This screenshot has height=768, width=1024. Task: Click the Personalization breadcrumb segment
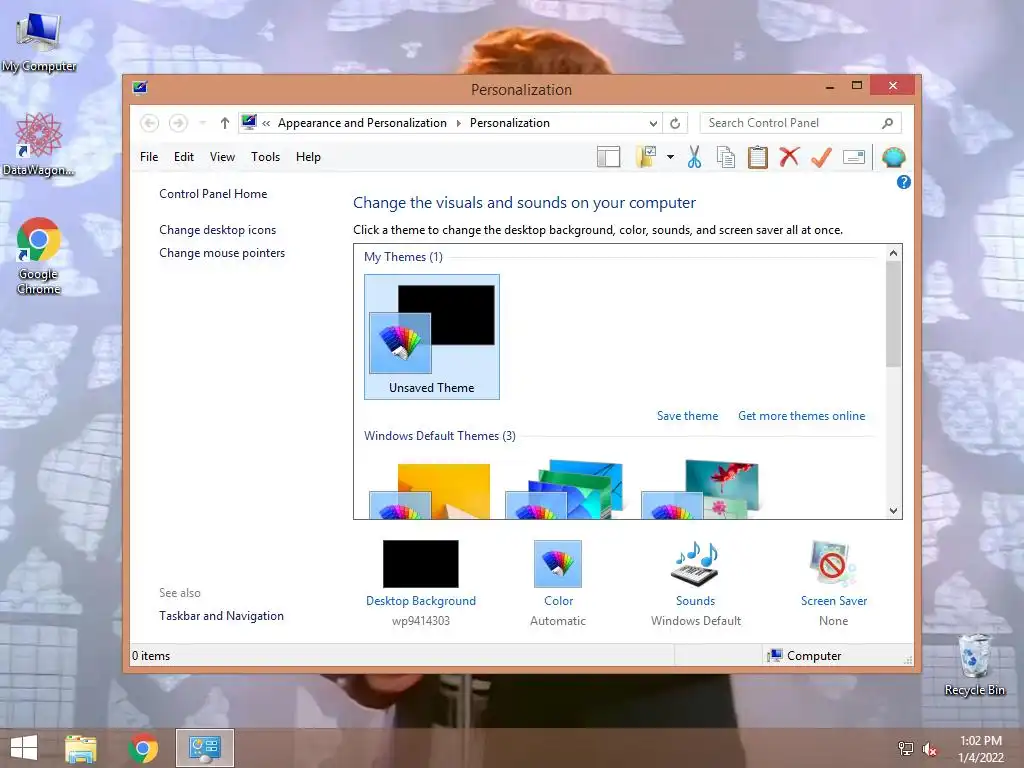509,123
